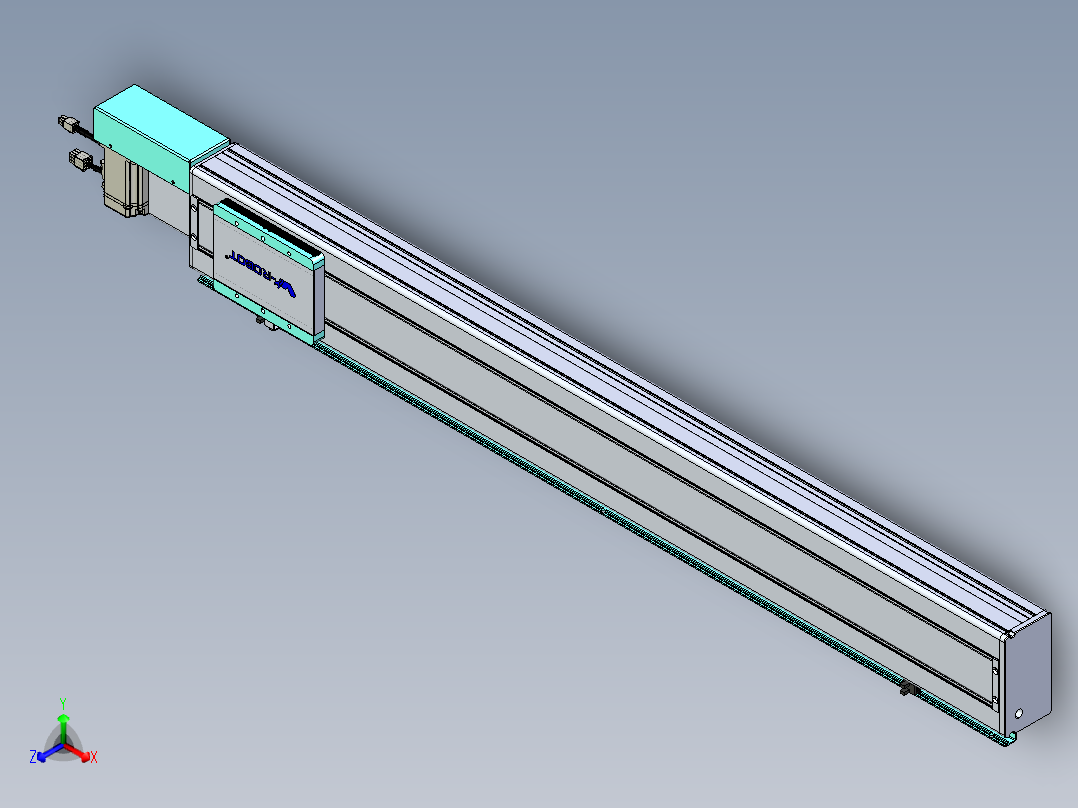1078x808 pixels.
Task: Click the round hole on the end cap
Action: [x=1018, y=714]
